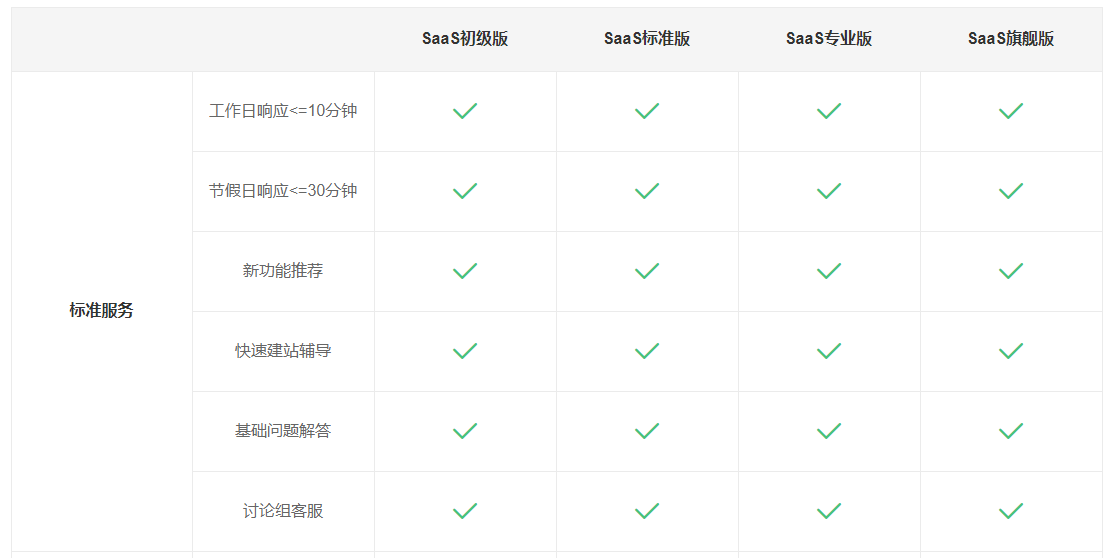Image resolution: width=1110 pixels, height=558 pixels.
Task: Click the SaaS标准版 checkmark for 讨论组客服
Action: click(647, 511)
